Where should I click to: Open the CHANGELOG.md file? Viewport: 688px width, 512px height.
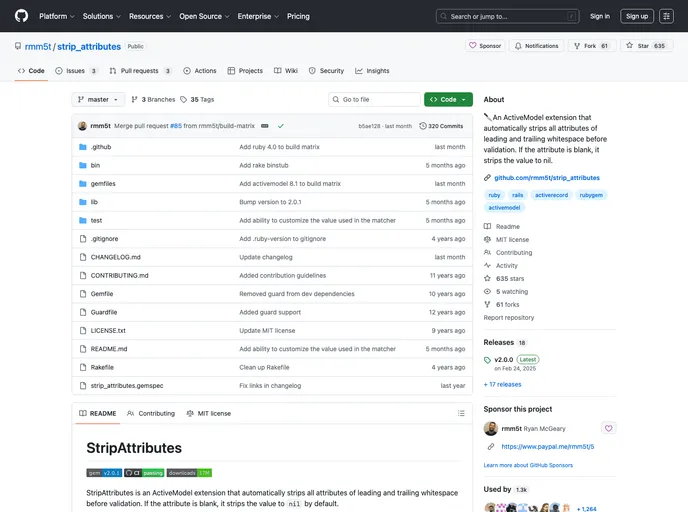coord(115,257)
